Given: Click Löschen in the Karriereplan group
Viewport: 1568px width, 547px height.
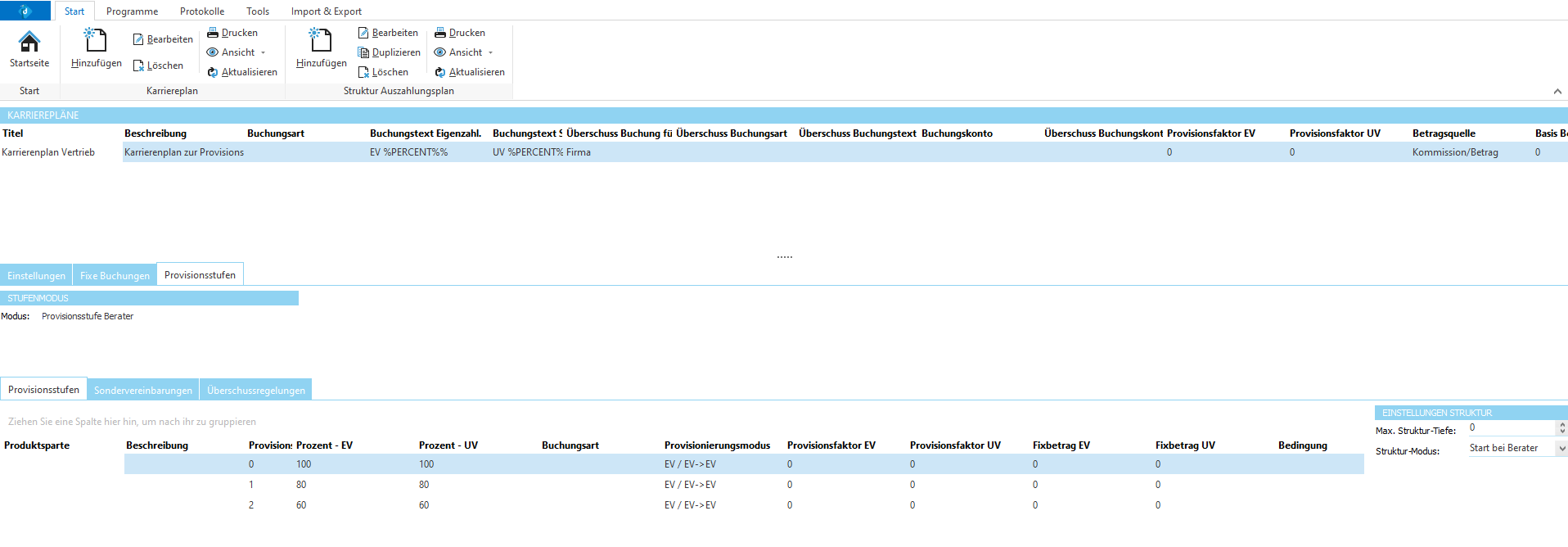Looking at the screenshot, I should tap(158, 66).
